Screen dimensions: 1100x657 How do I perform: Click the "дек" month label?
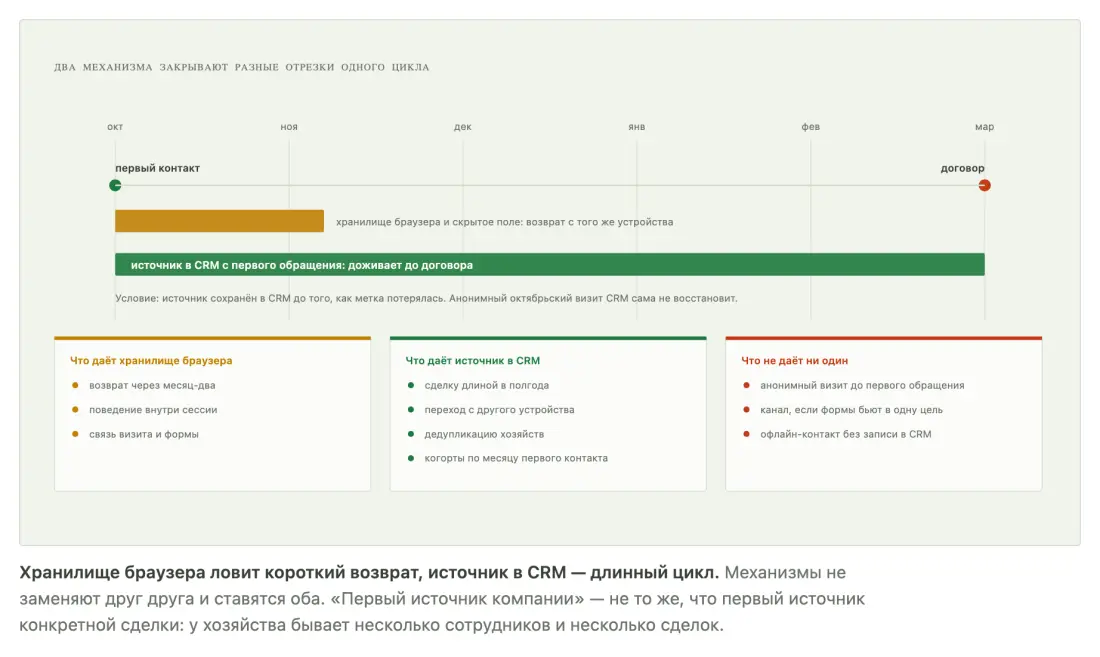[x=462, y=127]
